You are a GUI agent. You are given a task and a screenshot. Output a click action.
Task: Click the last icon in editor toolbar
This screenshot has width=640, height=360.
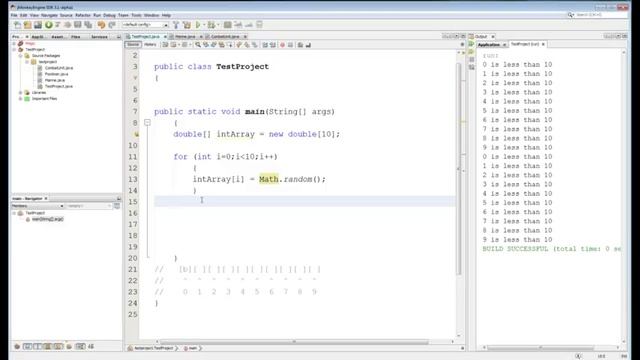point(308,44)
